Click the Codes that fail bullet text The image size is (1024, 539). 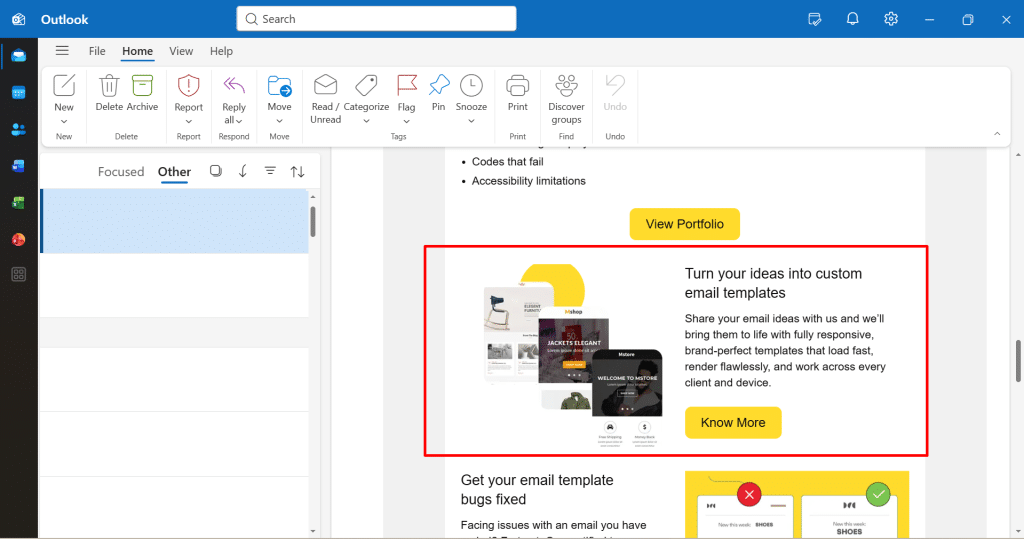[507, 161]
